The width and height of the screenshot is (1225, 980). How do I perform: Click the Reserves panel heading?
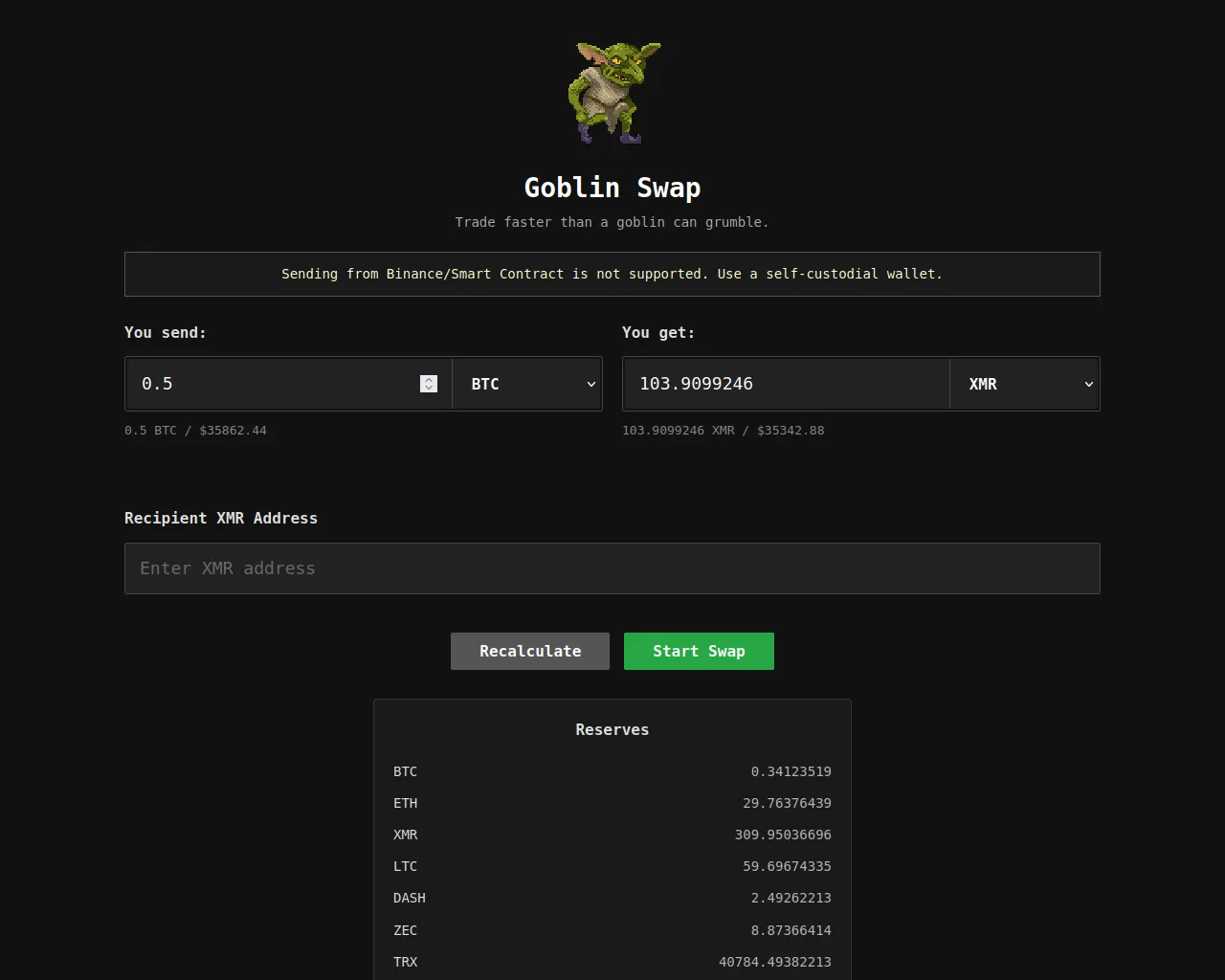coord(612,729)
